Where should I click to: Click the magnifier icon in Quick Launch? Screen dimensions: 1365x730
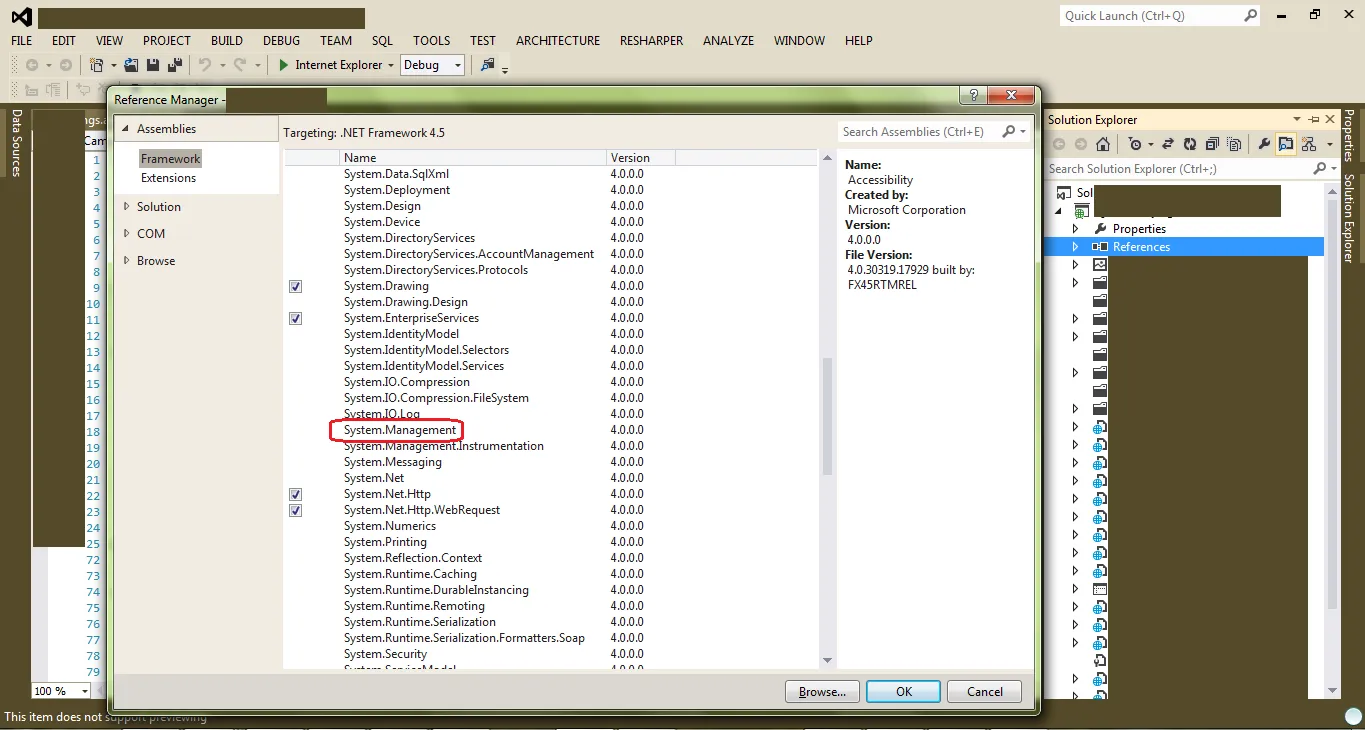point(1251,15)
